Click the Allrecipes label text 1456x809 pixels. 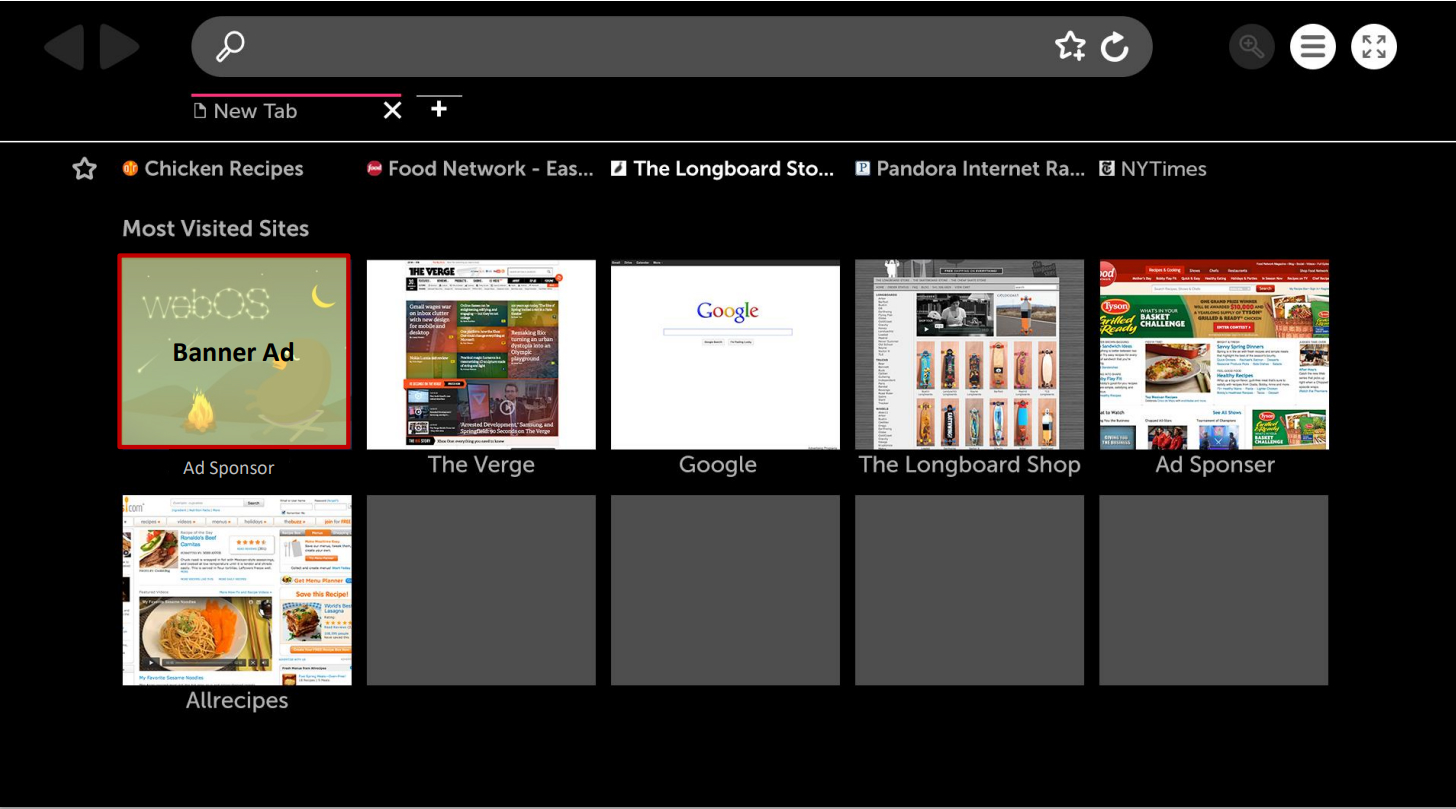(237, 700)
